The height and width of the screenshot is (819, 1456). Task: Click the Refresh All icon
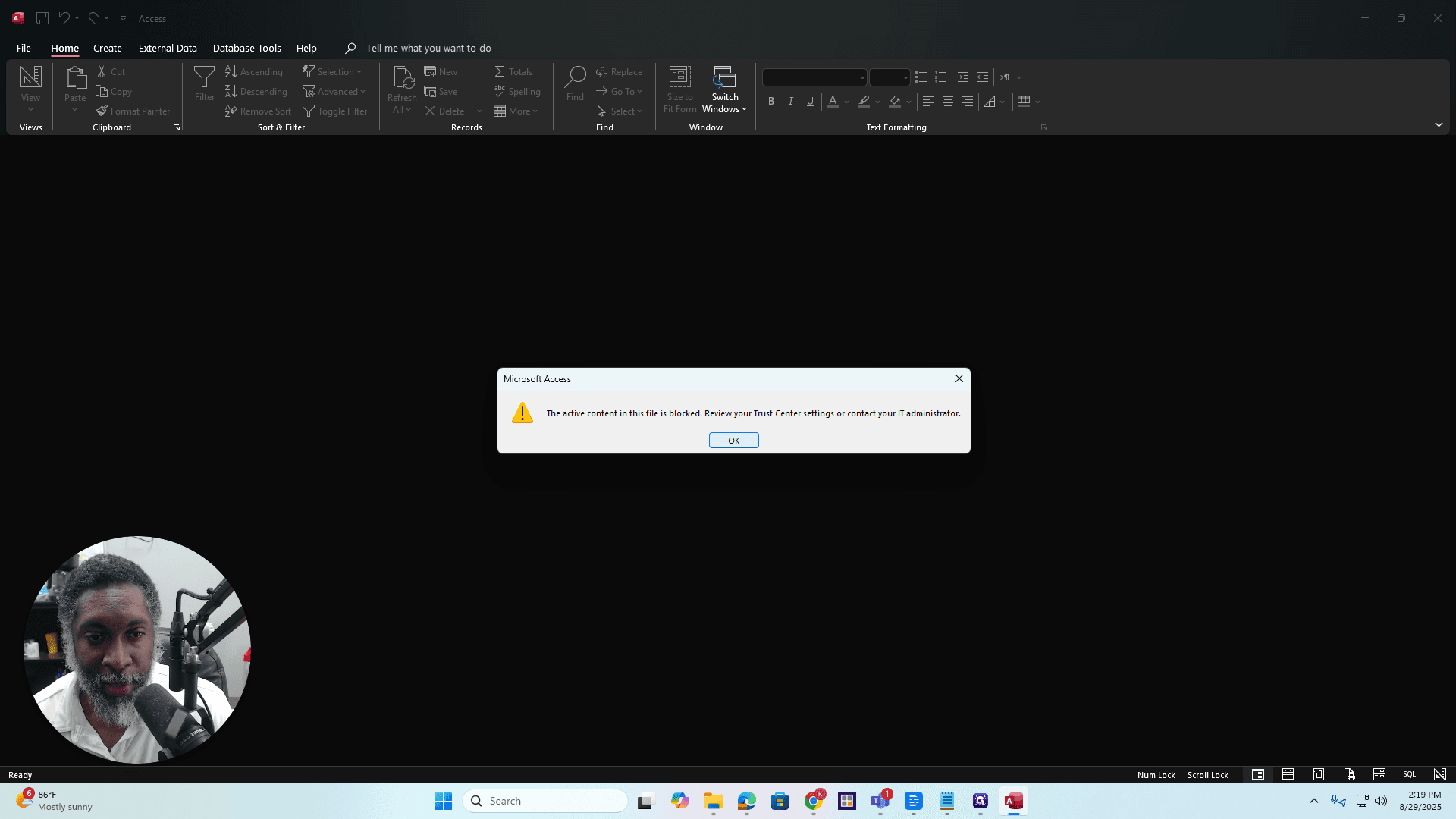402,79
